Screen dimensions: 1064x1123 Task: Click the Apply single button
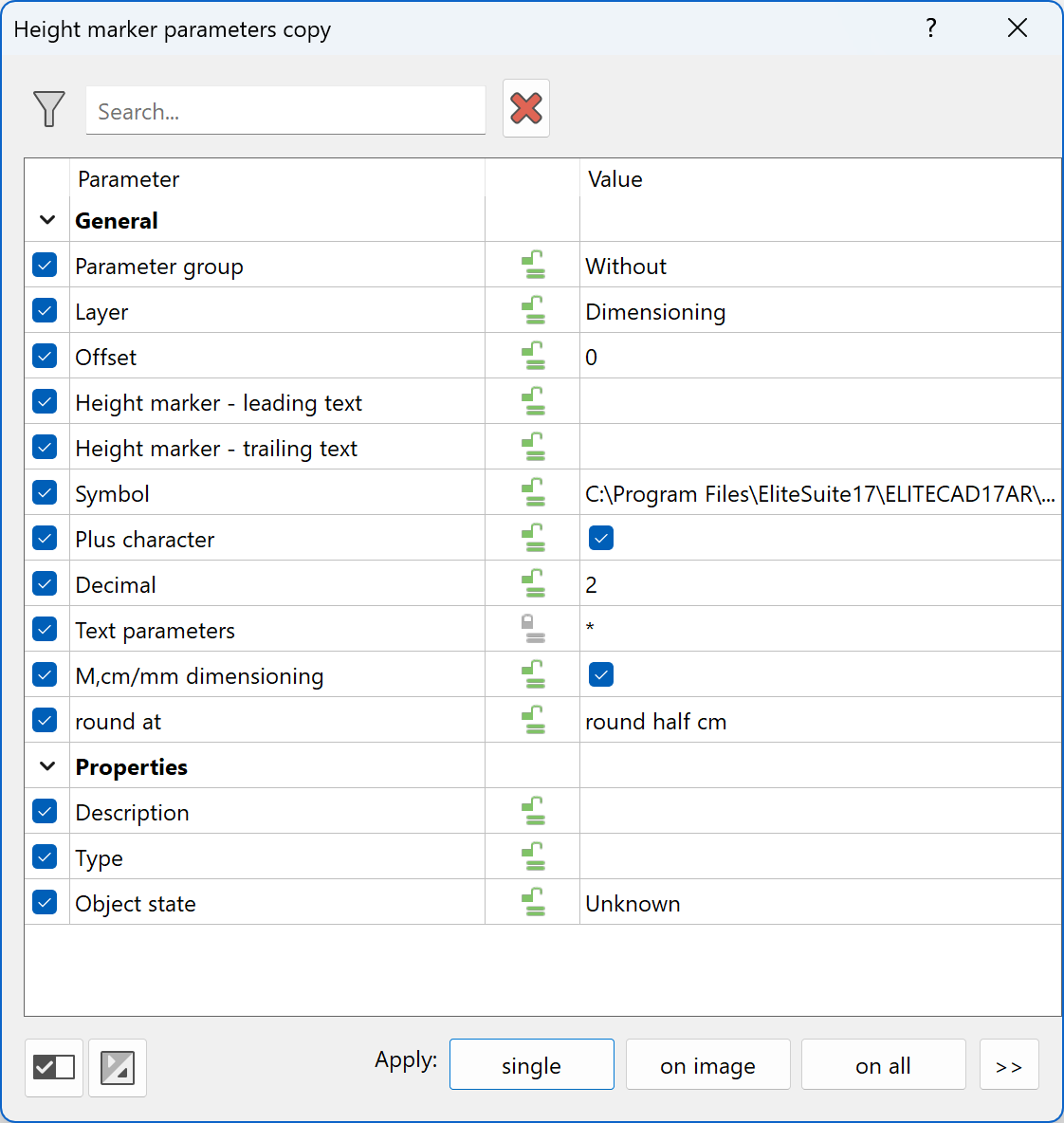point(531,1065)
